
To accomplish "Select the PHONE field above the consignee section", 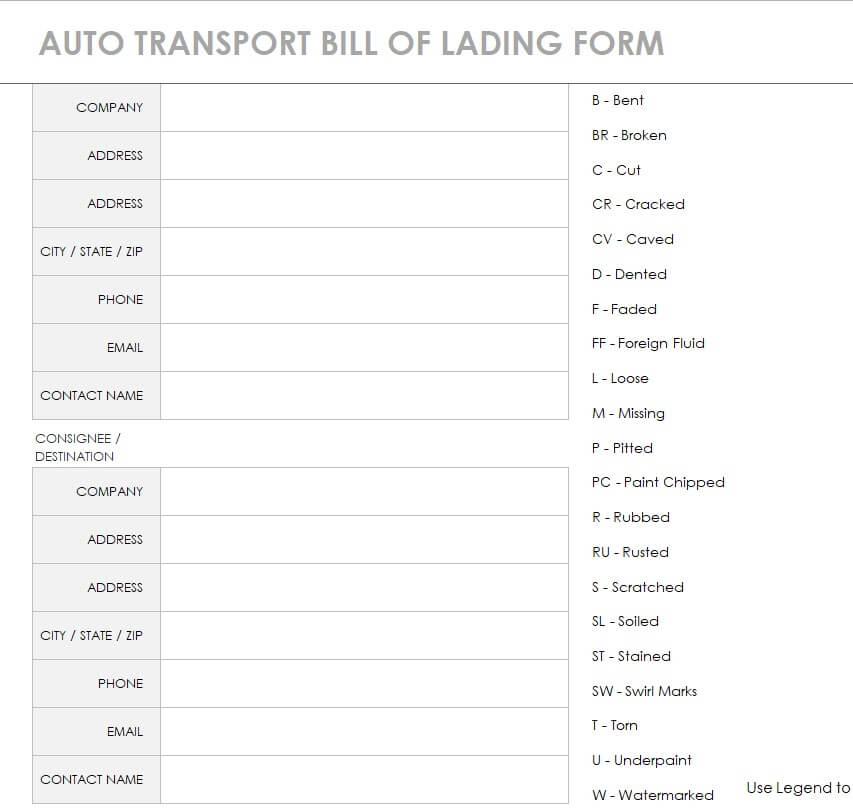I will tap(364, 299).
